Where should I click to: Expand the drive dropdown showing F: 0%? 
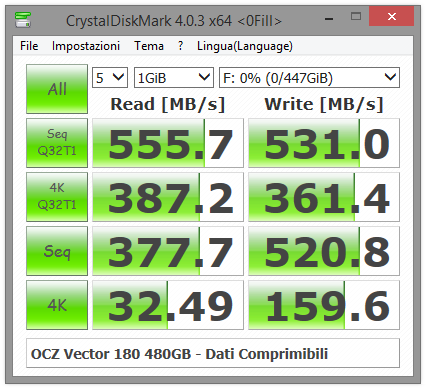pos(309,78)
